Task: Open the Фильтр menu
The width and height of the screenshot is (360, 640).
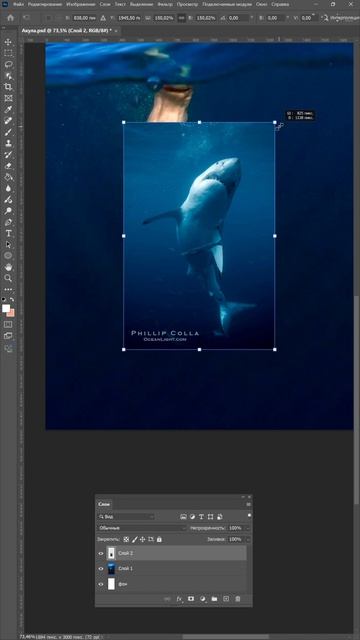Action: tap(165, 4)
